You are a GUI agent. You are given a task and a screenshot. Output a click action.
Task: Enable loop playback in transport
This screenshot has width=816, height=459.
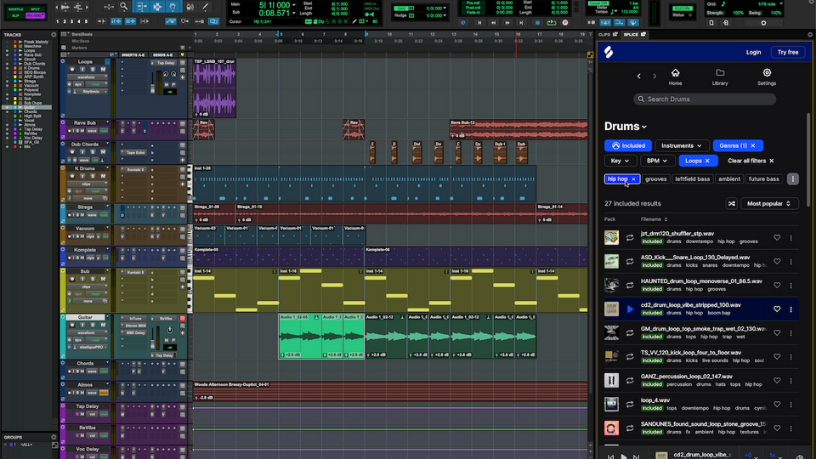point(552,23)
